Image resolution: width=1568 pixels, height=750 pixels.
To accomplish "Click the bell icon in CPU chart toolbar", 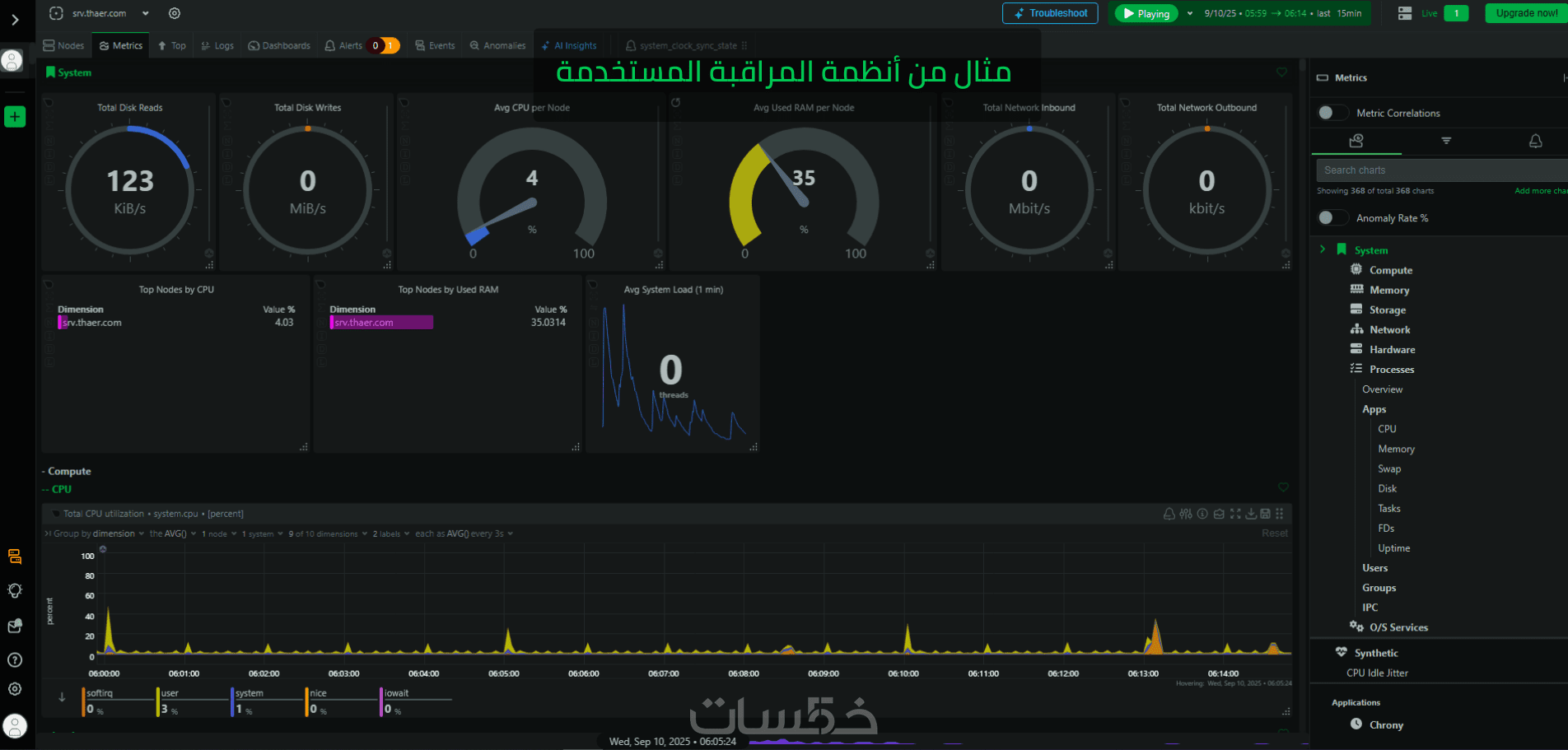I will pyautogui.click(x=1169, y=514).
